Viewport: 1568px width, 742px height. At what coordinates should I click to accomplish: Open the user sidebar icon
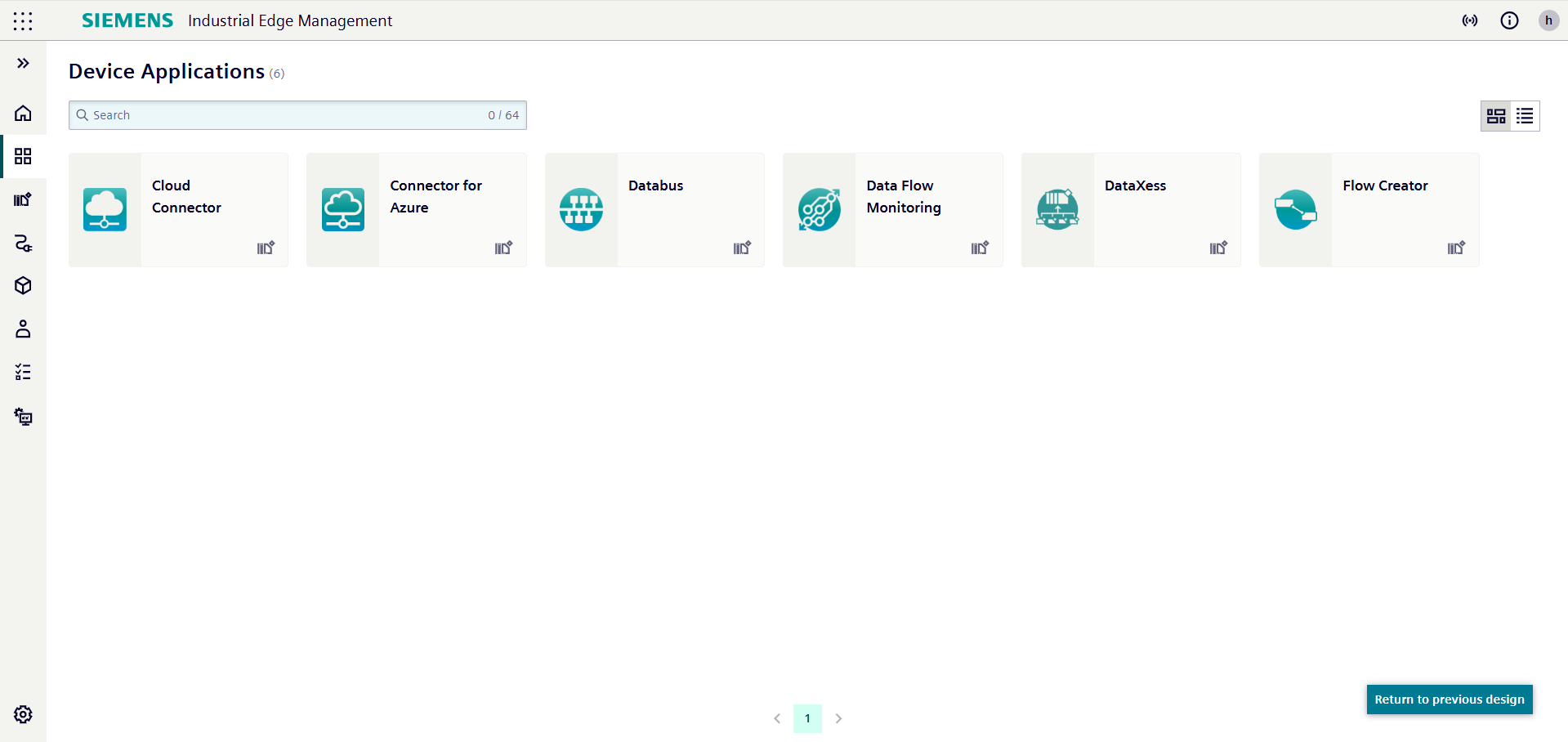click(x=23, y=329)
